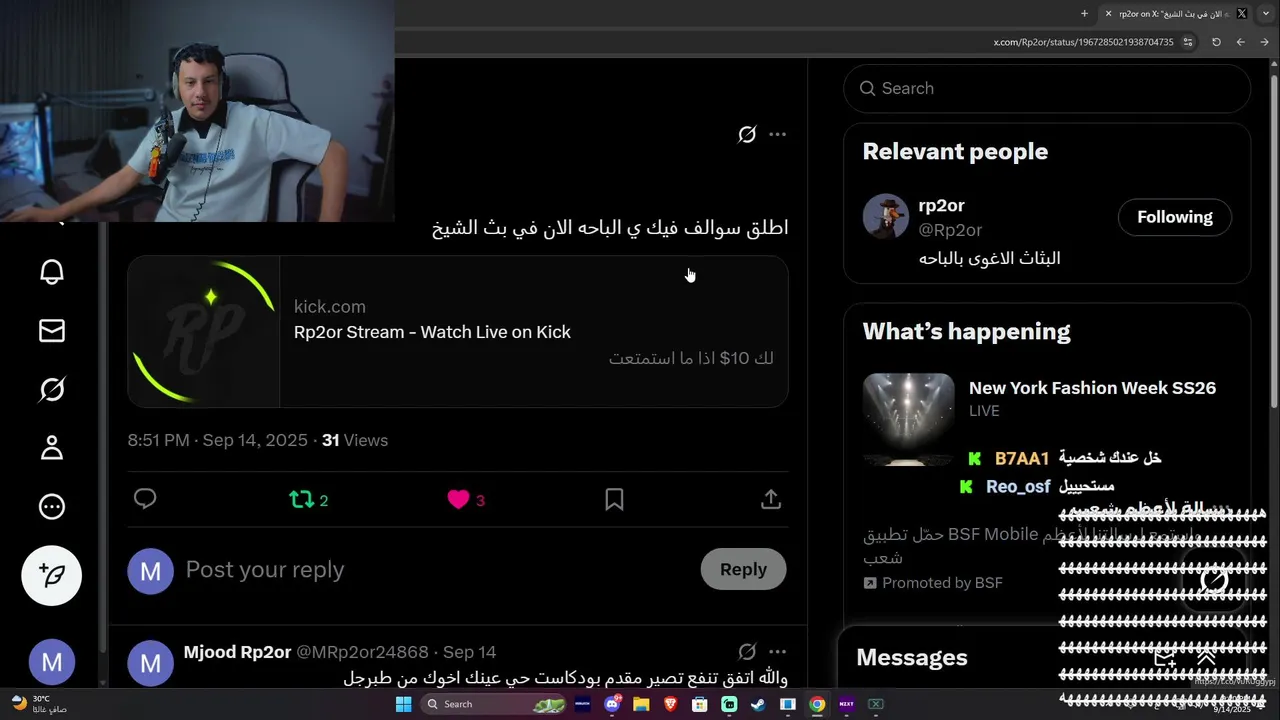Open the Profile person icon in the sidebar
The image size is (1280, 720).
tap(52, 448)
